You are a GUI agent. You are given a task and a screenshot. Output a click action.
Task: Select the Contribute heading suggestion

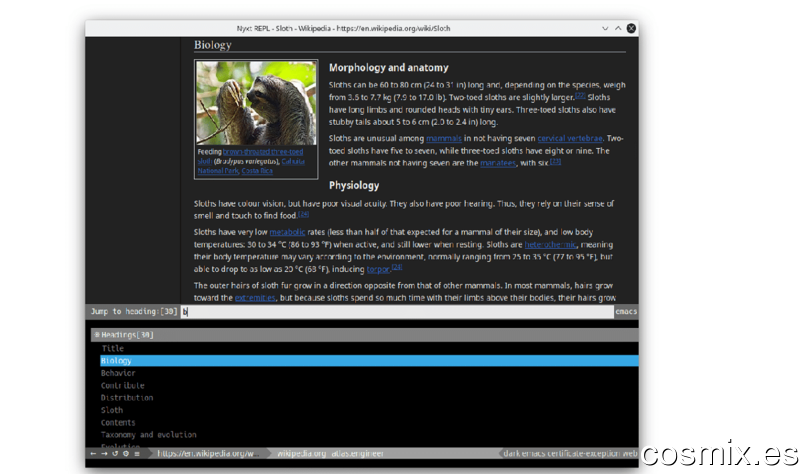coord(122,385)
